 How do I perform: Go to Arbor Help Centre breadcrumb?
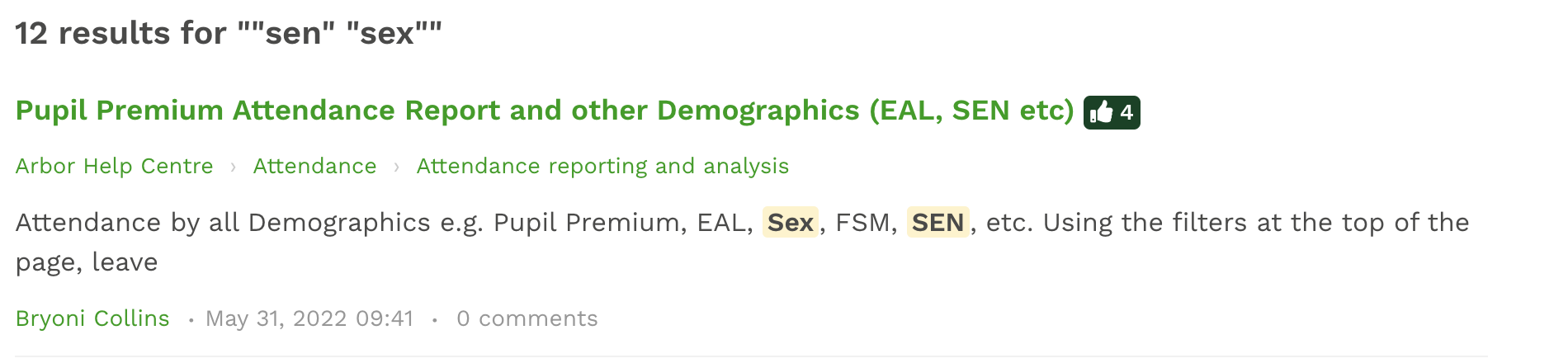pyautogui.click(x=115, y=167)
